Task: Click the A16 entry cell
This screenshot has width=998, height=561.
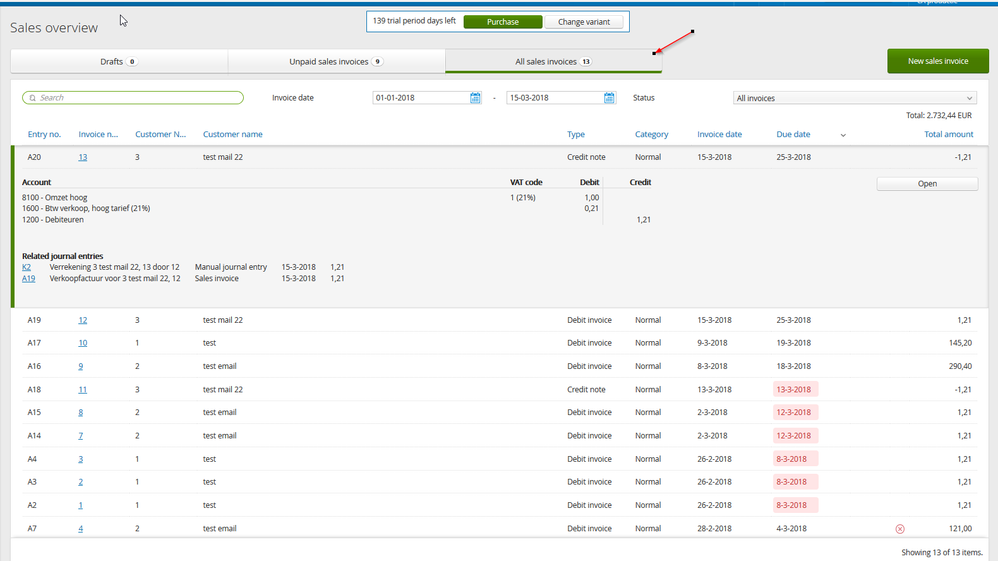Action: tap(34, 367)
